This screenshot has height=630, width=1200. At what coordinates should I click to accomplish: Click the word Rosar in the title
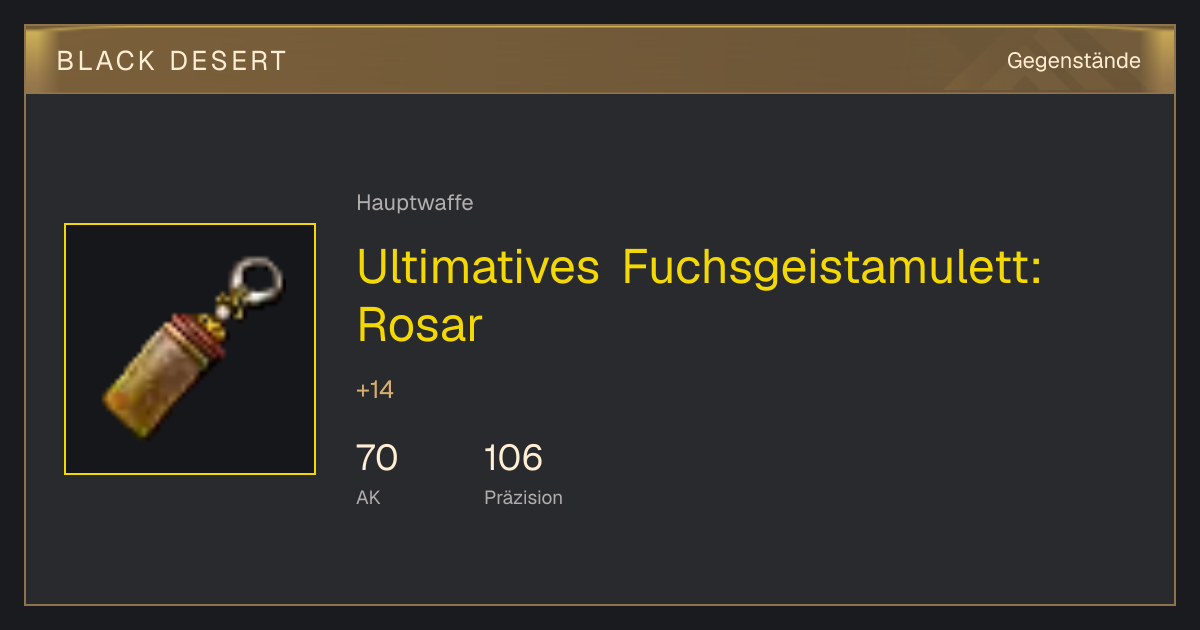[x=419, y=324]
